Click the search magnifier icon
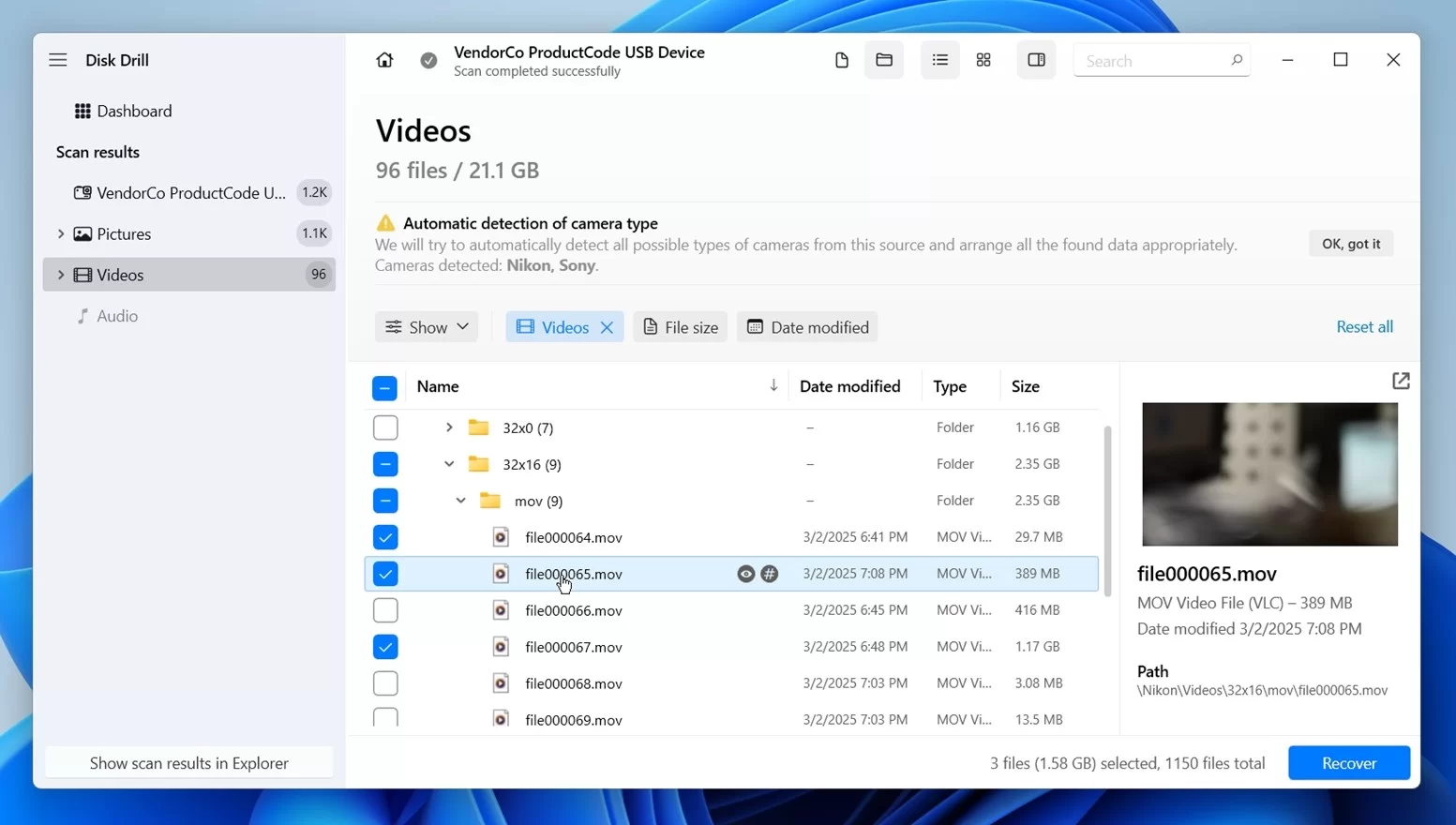The width and height of the screenshot is (1456, 825). pos(1237,60)
